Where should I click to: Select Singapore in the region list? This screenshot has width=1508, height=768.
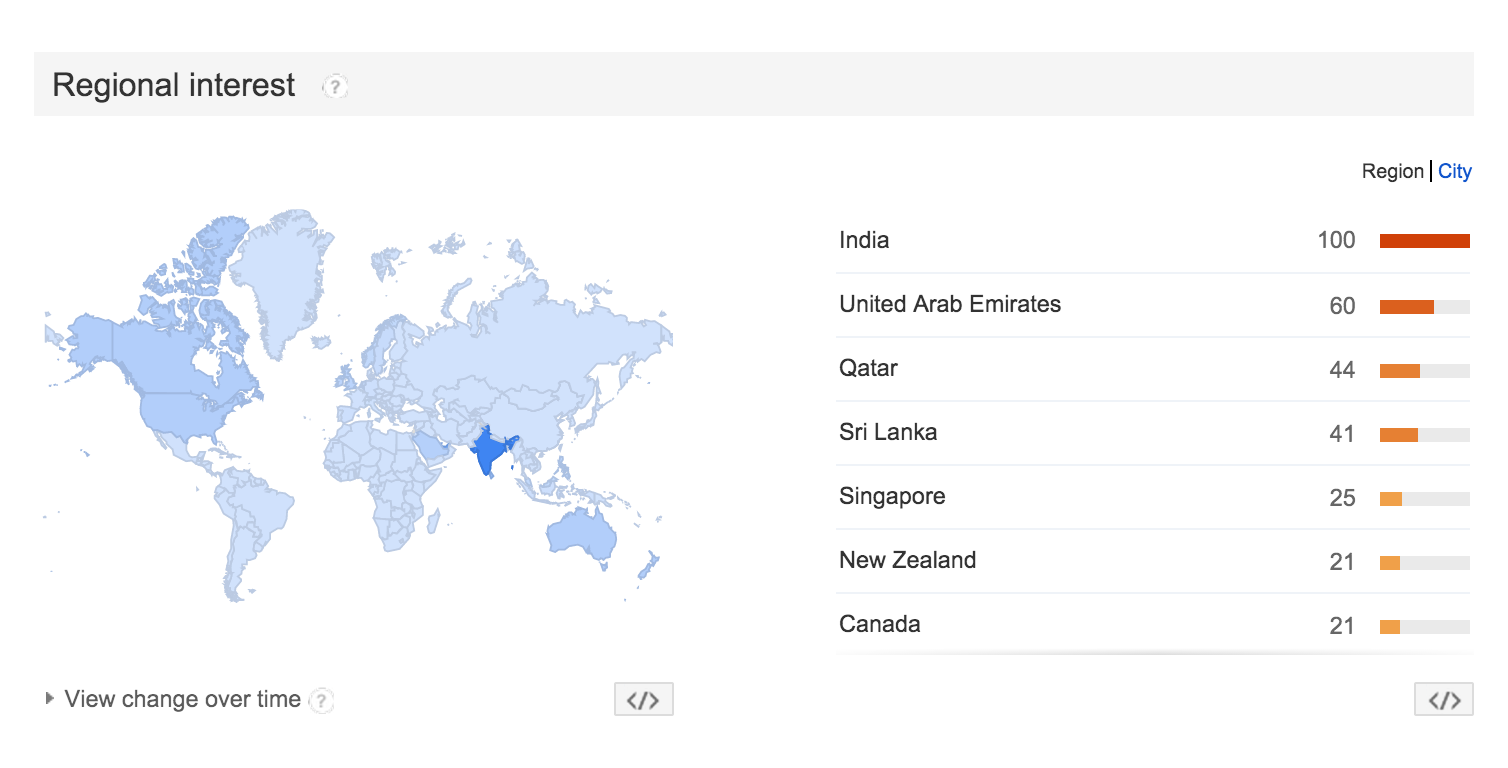click(892, 497)
